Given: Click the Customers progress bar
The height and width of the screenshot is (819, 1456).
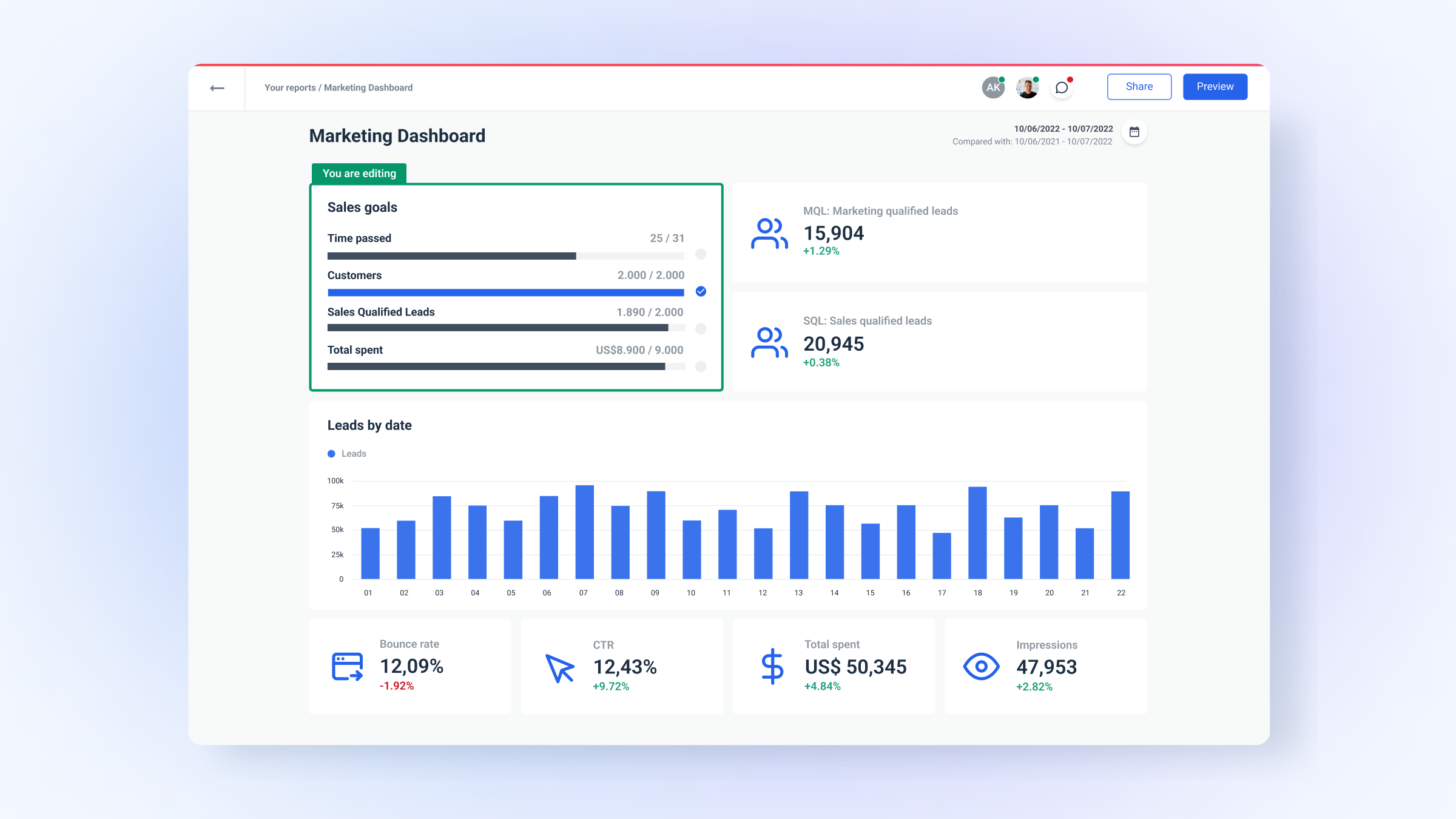Looking at the screenshot, I should (x=505, y=292).
